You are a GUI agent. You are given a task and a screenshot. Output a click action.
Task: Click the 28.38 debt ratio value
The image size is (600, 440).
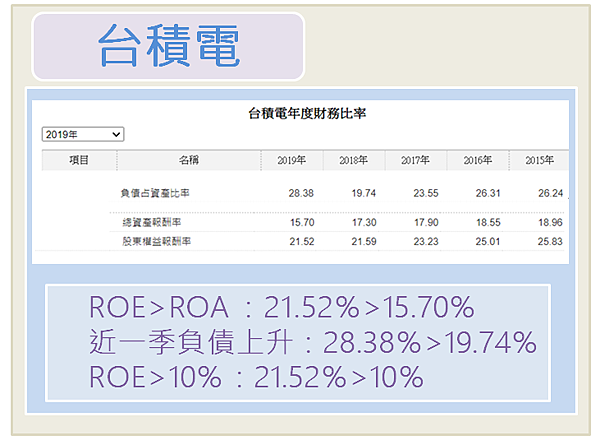pyautogui.click(x=301, y=193)
